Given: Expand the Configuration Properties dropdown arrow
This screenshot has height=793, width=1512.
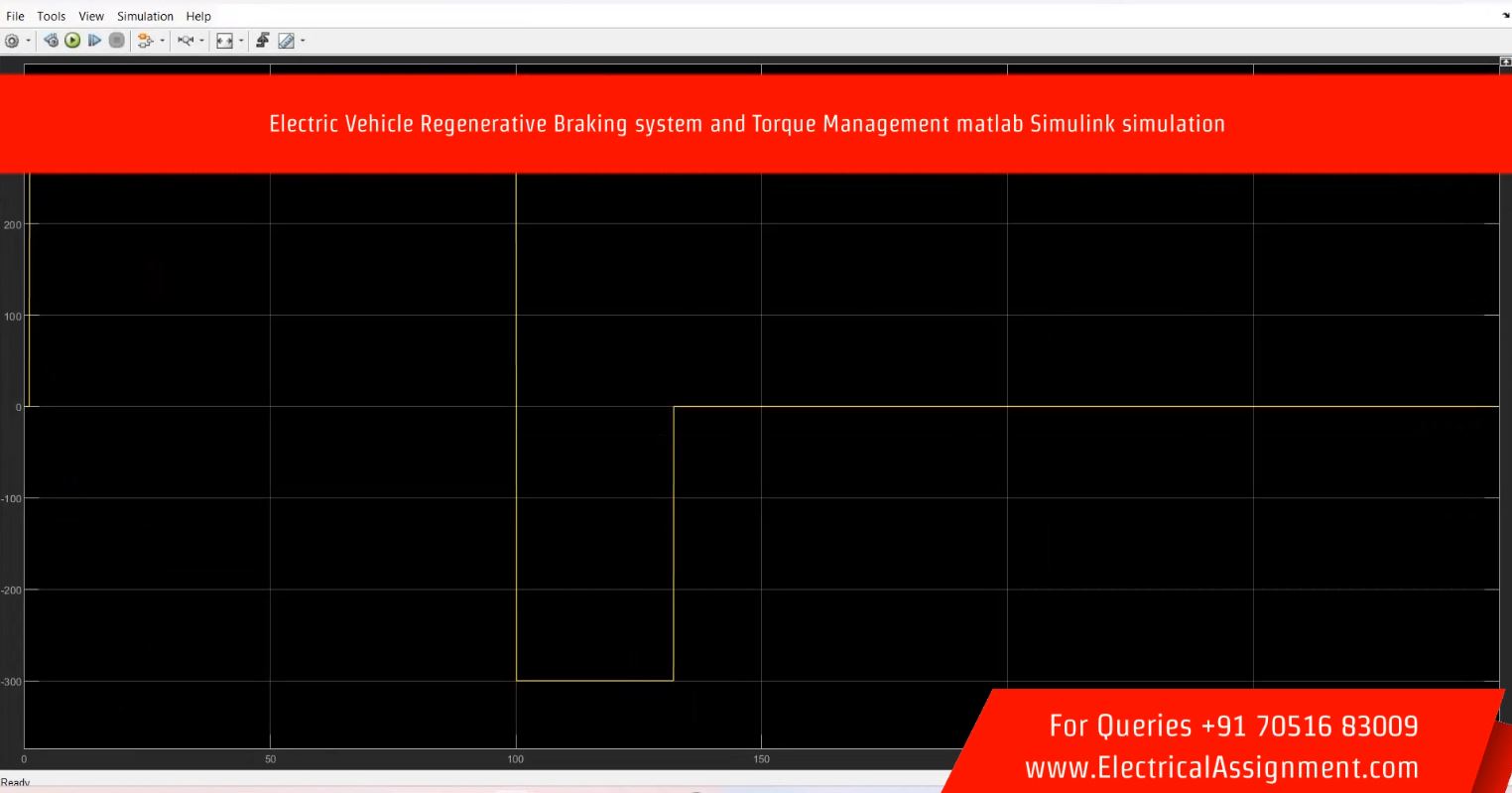Looking at the screenshot, I should click(x=28, y=41).
